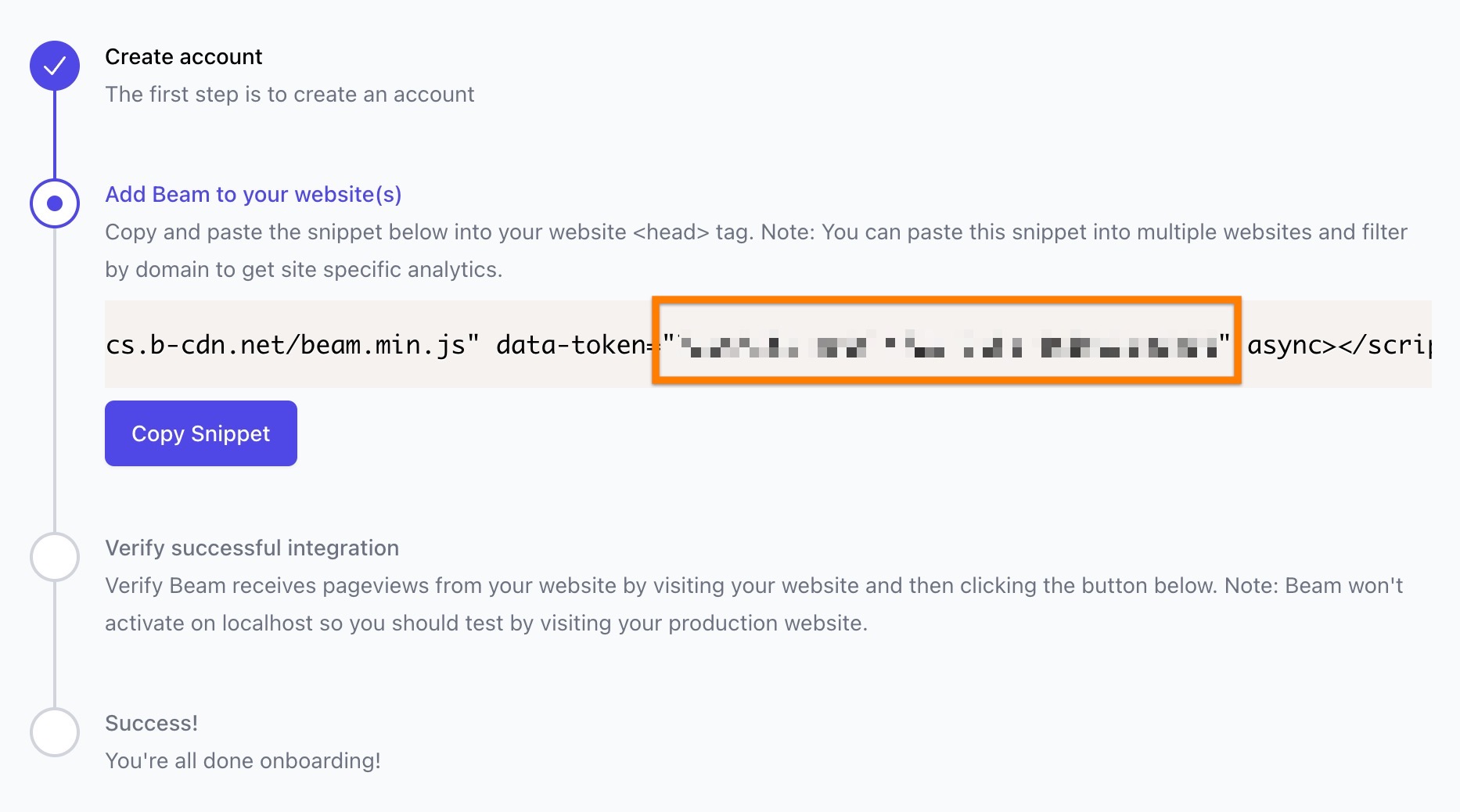This screenshot has width=1460, height=812.
Task: Click the "data-token" attribute name in the snippet
Action: pyautogui.click(x=571, y=344)
